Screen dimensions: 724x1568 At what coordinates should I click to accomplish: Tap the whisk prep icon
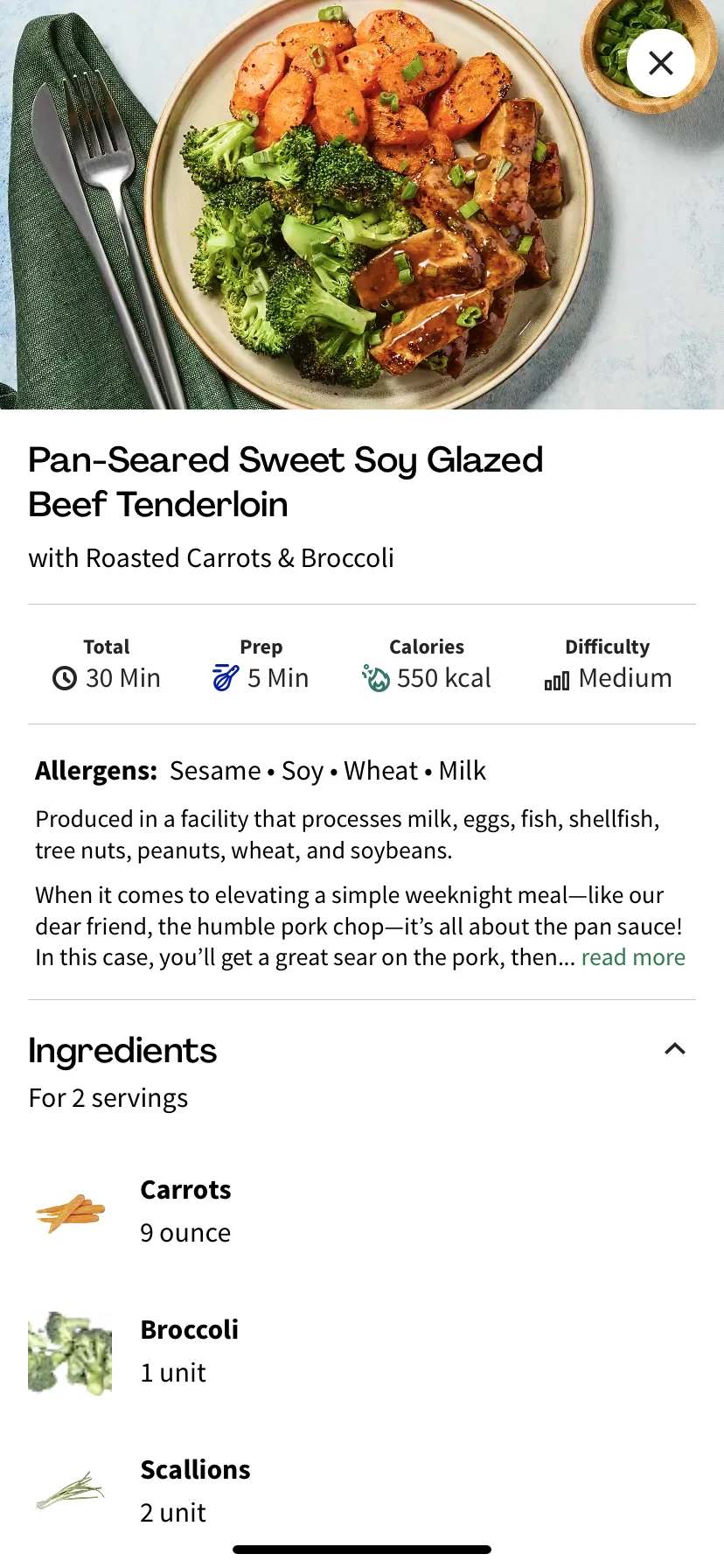click(226, 677)
